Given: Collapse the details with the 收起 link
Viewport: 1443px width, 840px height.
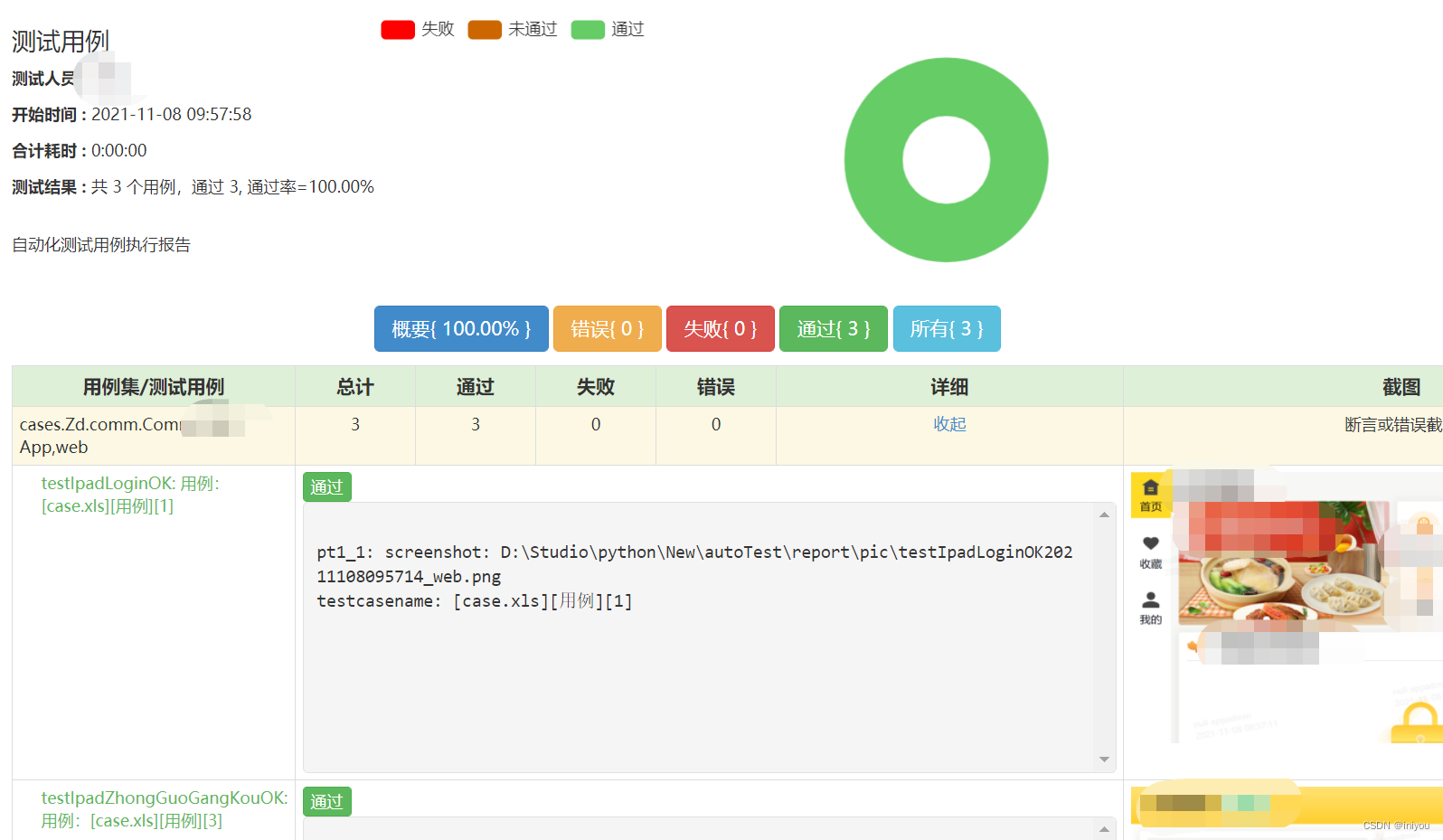Looking at the screenshot, I should (x=949, y=424).
